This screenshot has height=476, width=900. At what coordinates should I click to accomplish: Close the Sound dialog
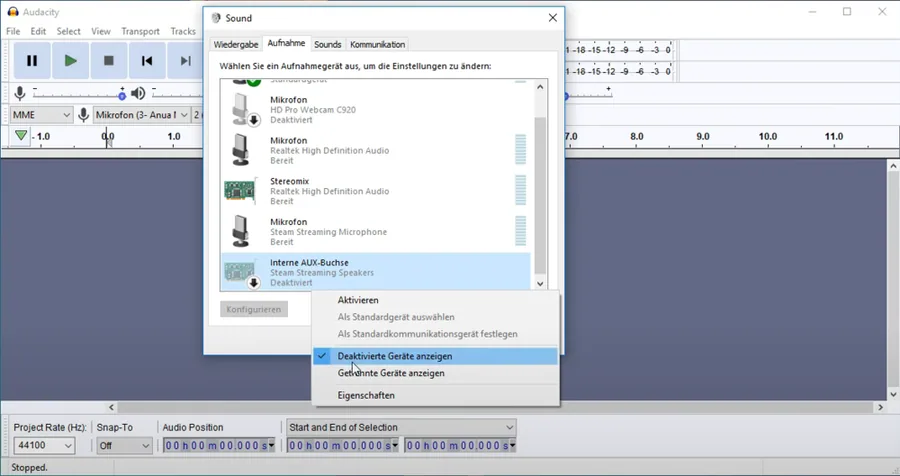tap(552, 18)
